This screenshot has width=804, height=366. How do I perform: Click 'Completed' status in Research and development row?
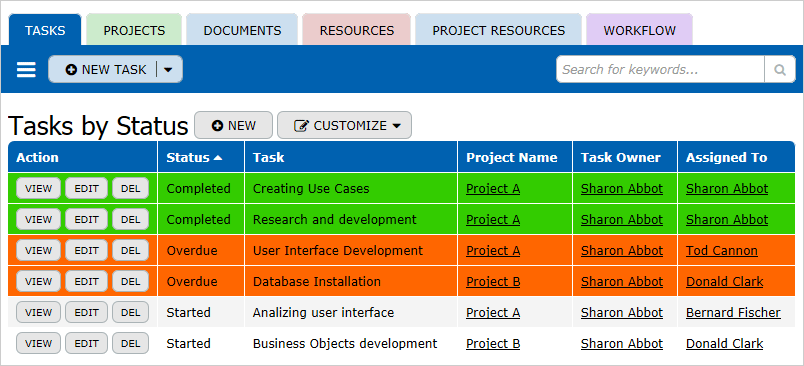tap(198, 219)
